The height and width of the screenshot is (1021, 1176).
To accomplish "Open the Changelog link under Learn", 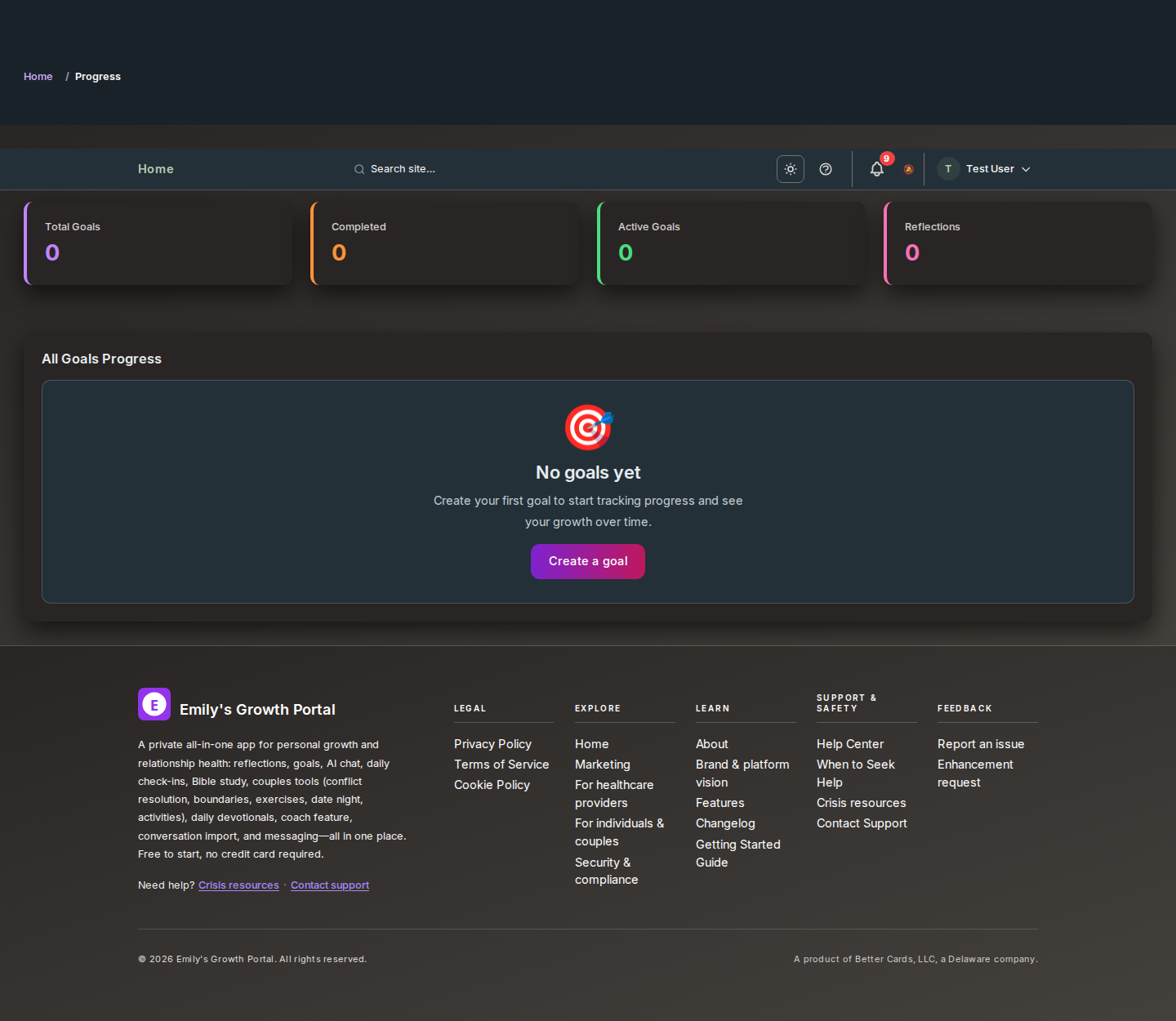I will (x=725, y=823).
